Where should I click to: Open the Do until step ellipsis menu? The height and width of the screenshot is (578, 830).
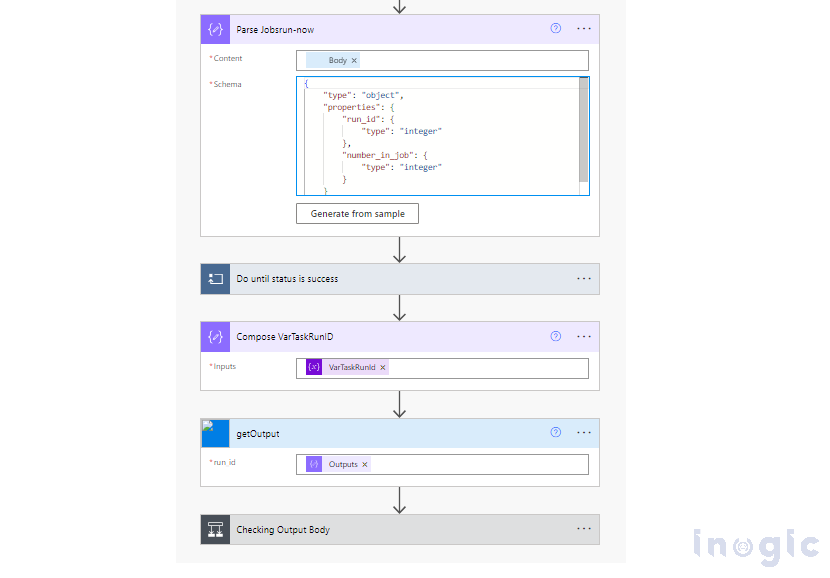point(584,278)
